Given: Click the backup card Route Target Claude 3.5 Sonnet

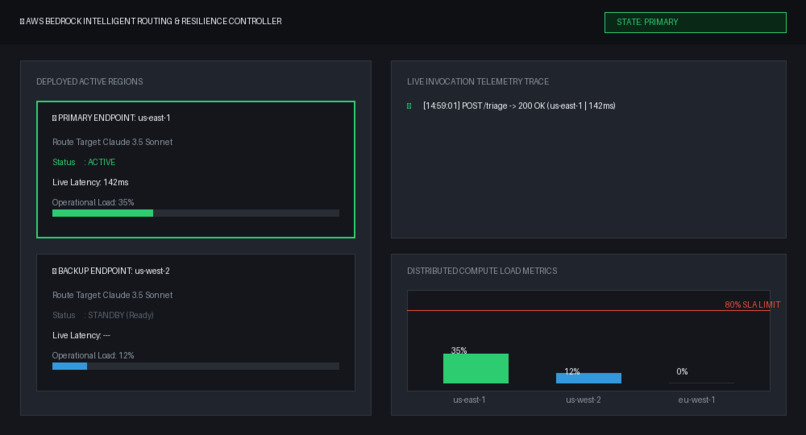Looking at the screenshot, I should (113, 295).
